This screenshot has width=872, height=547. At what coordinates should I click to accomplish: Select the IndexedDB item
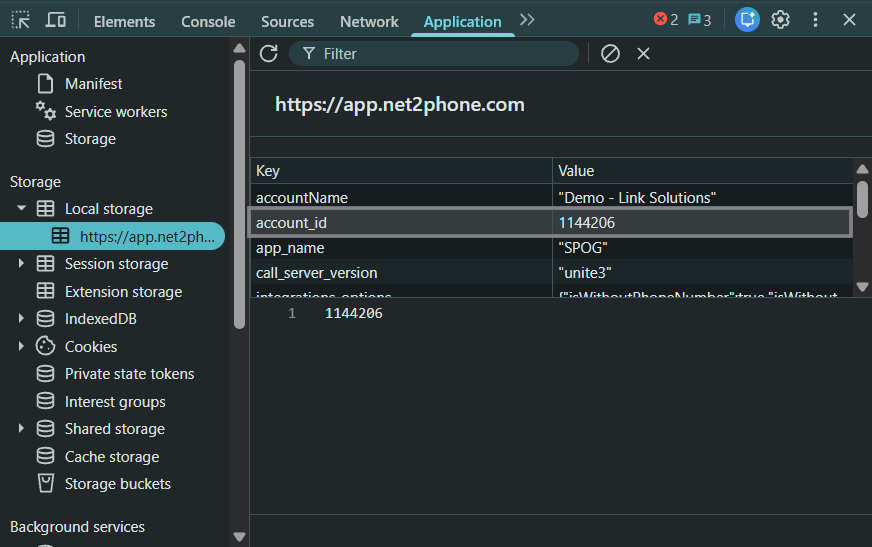[101, 319]
